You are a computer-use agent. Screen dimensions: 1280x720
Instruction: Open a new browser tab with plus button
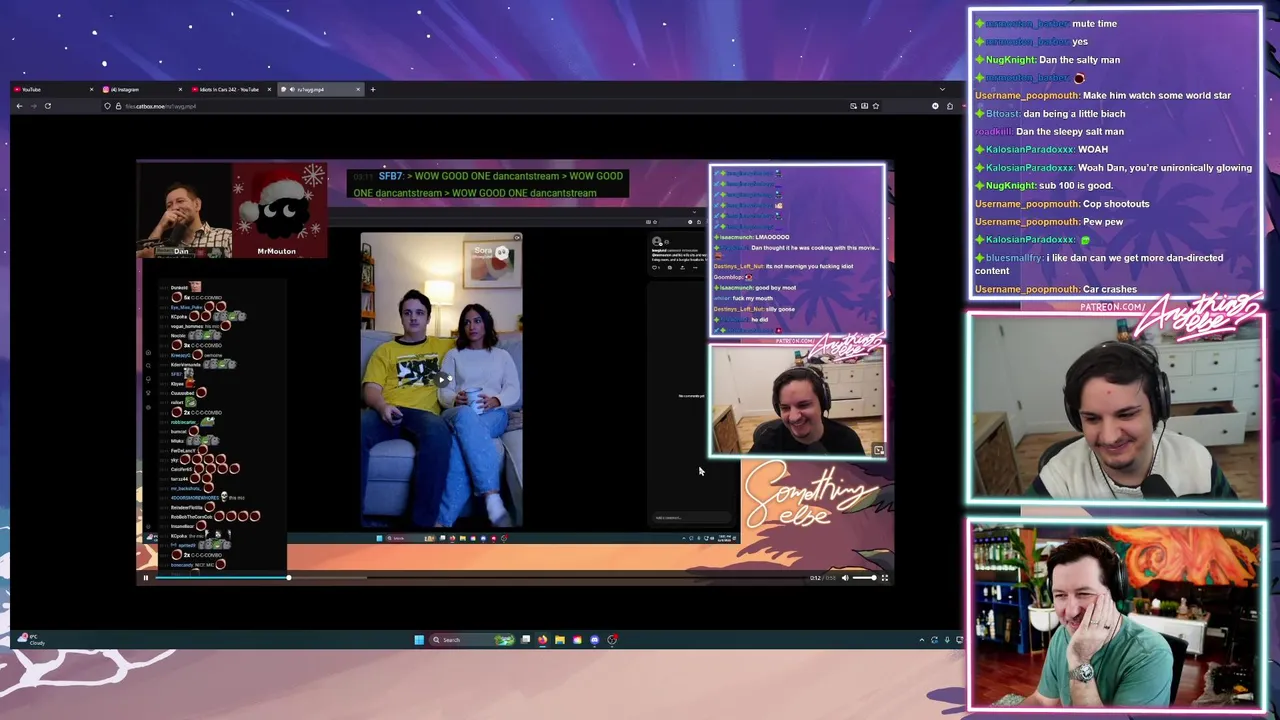pos(373,89)
